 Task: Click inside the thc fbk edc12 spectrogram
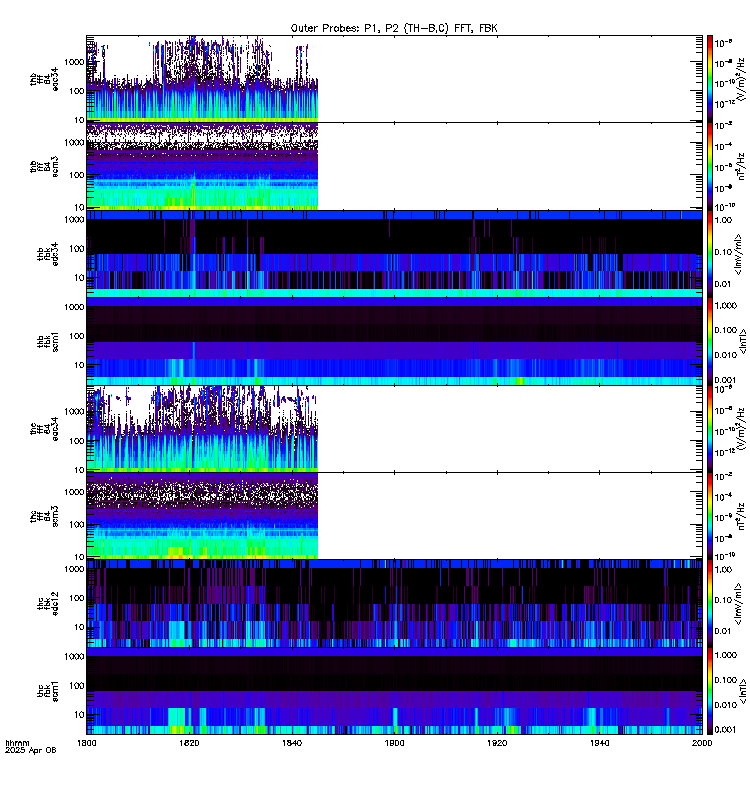394,603
